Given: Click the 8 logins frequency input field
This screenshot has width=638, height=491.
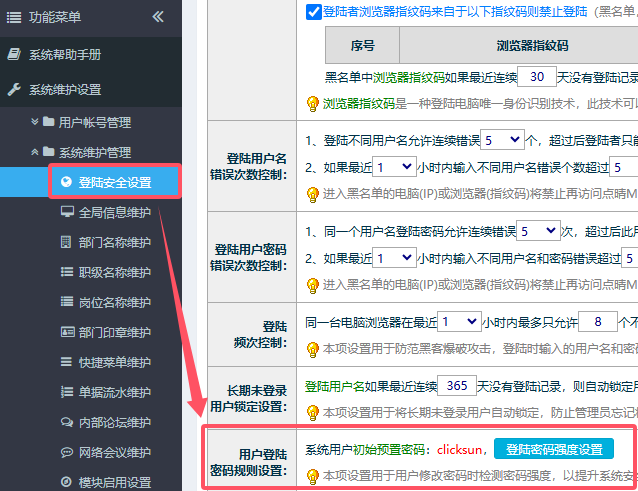Looking at the screenshot, I should click(x=598, y=322).
